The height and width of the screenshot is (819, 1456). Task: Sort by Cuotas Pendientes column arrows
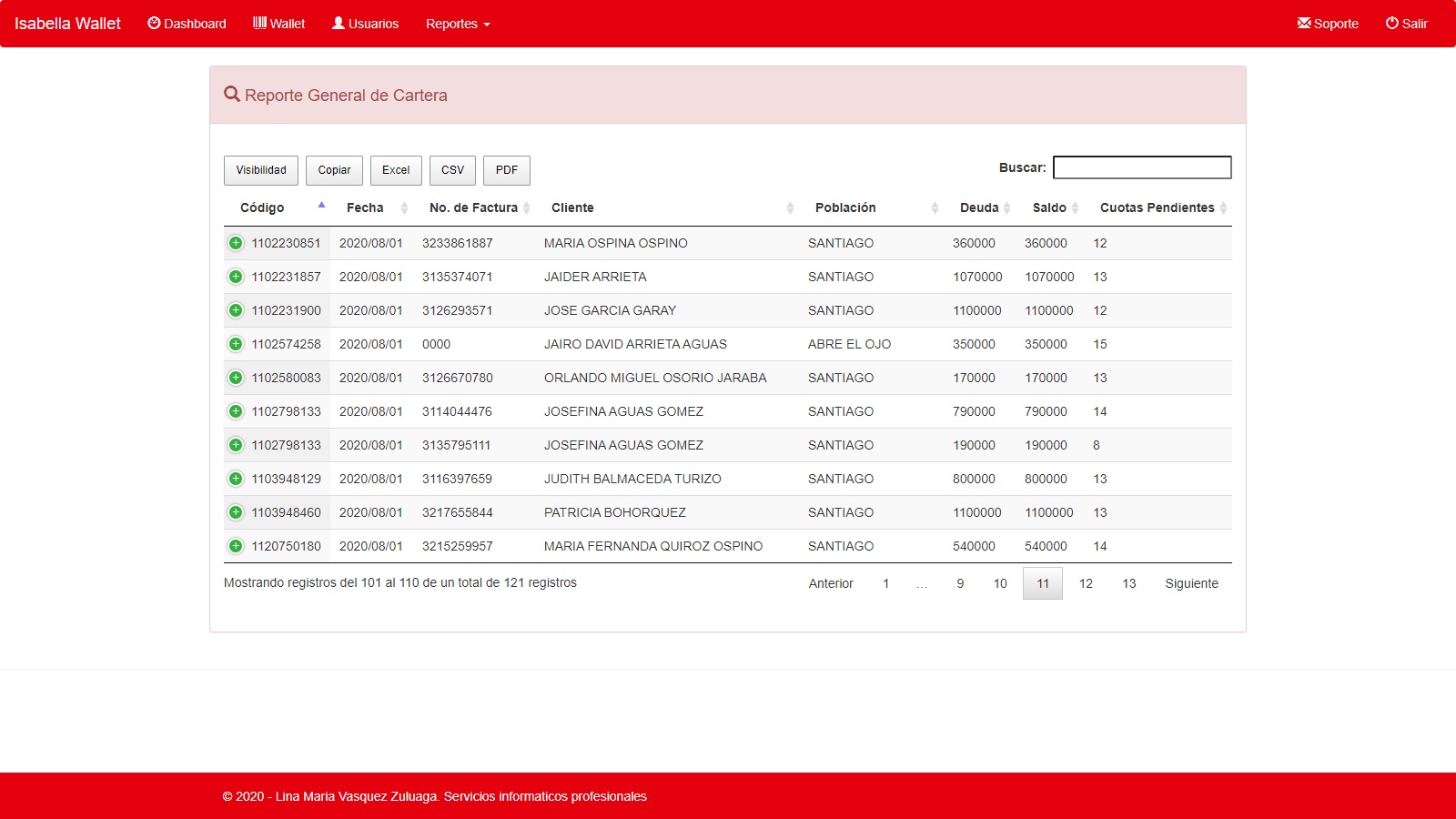[1223, 208]
